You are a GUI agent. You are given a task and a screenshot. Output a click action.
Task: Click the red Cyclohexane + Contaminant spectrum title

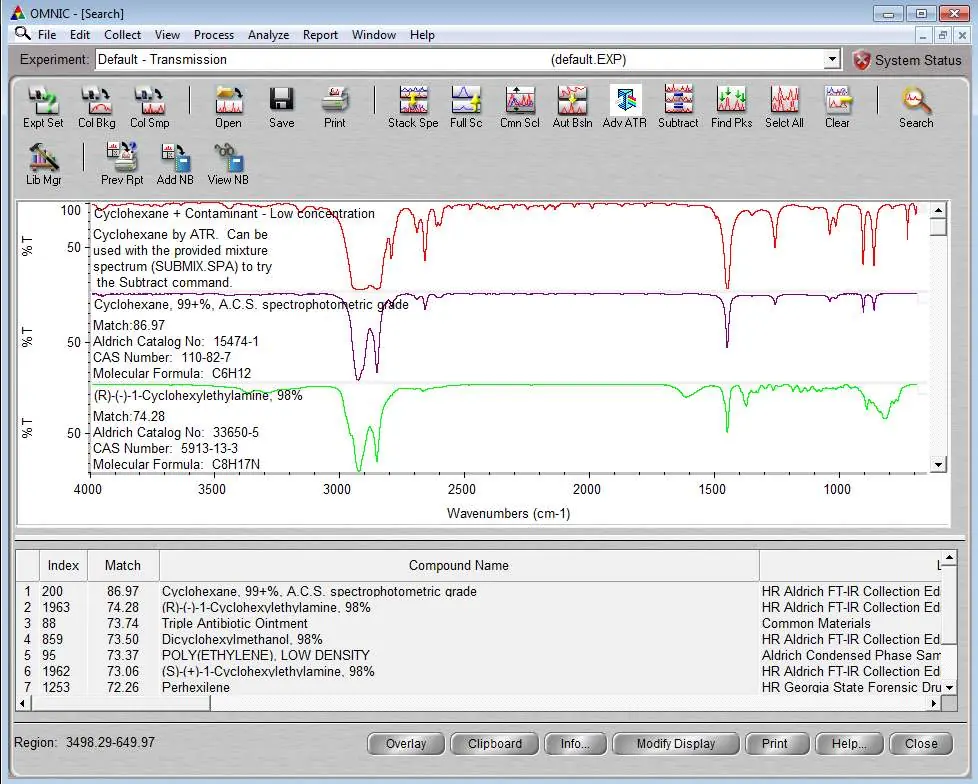(x=234, y=213)
